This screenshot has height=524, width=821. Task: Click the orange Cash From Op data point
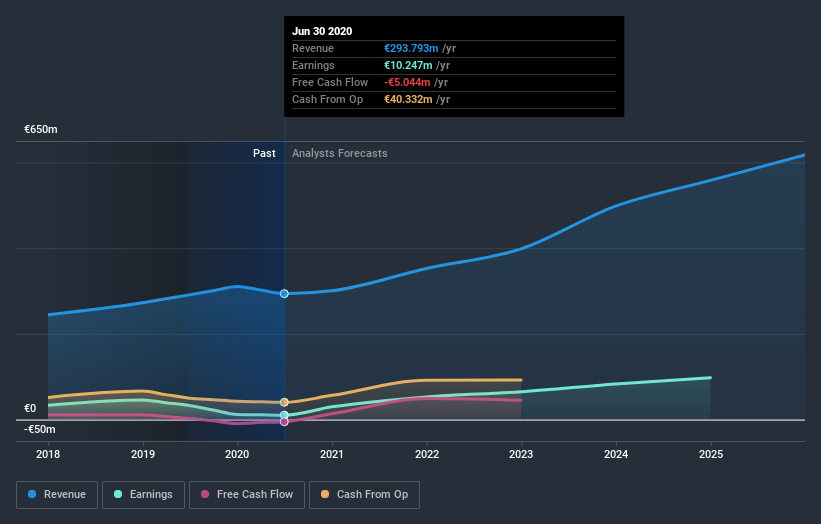click(x=284, y=402)
